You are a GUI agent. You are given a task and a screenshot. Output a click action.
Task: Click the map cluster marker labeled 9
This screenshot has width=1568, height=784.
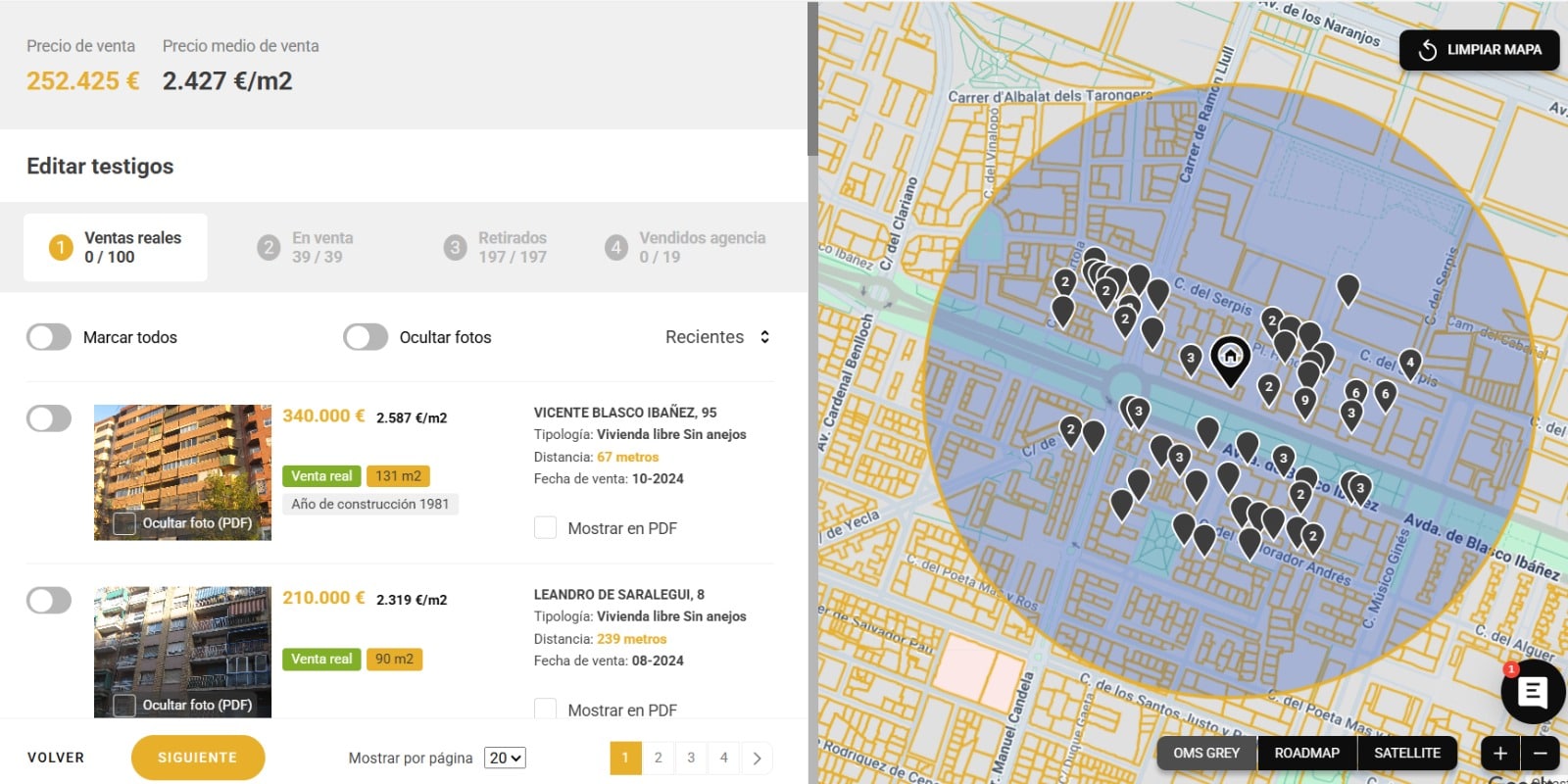tap(1304, 401)
